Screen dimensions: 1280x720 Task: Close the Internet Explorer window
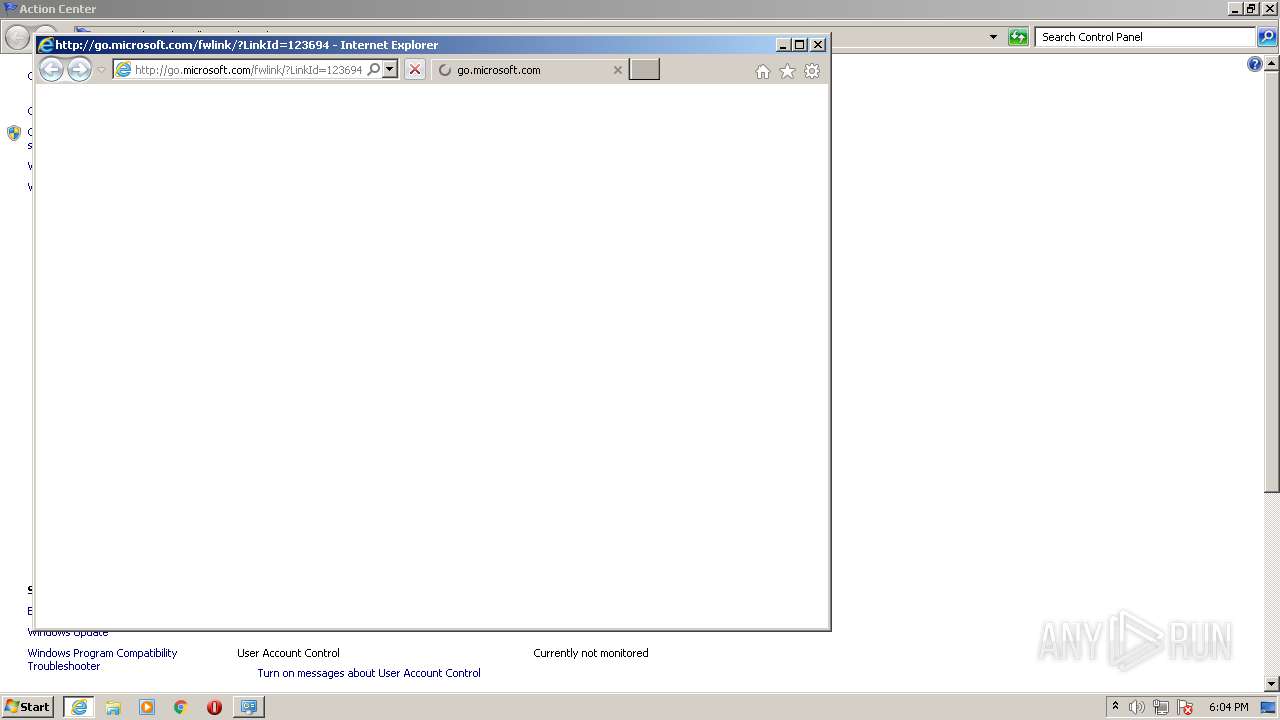[x=818, y=45]
